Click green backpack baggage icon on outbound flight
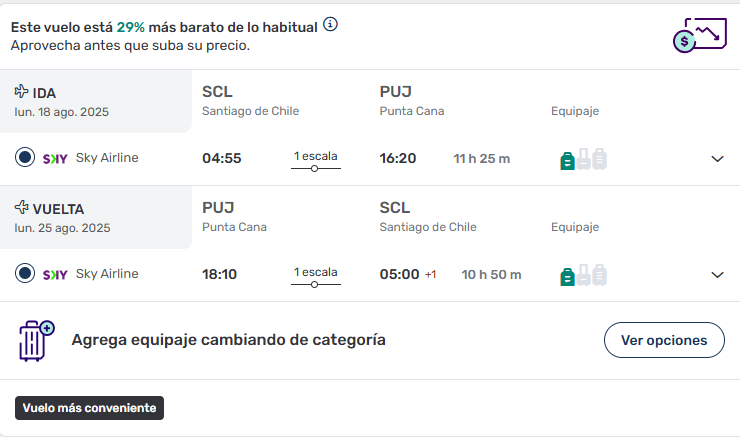740x437 pixels. pyautogui.click(x=567, y=160)
